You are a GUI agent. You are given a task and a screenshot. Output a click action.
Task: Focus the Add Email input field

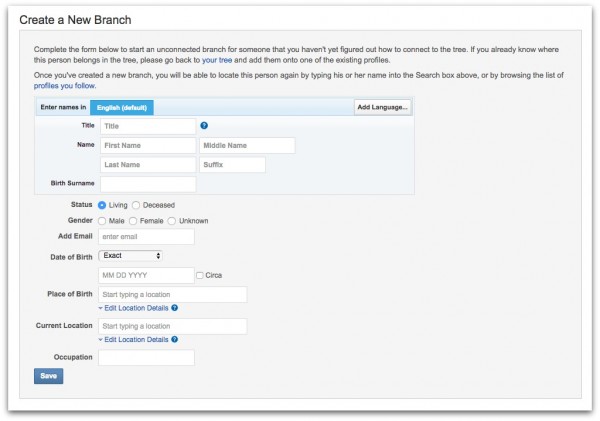point(146,237)
